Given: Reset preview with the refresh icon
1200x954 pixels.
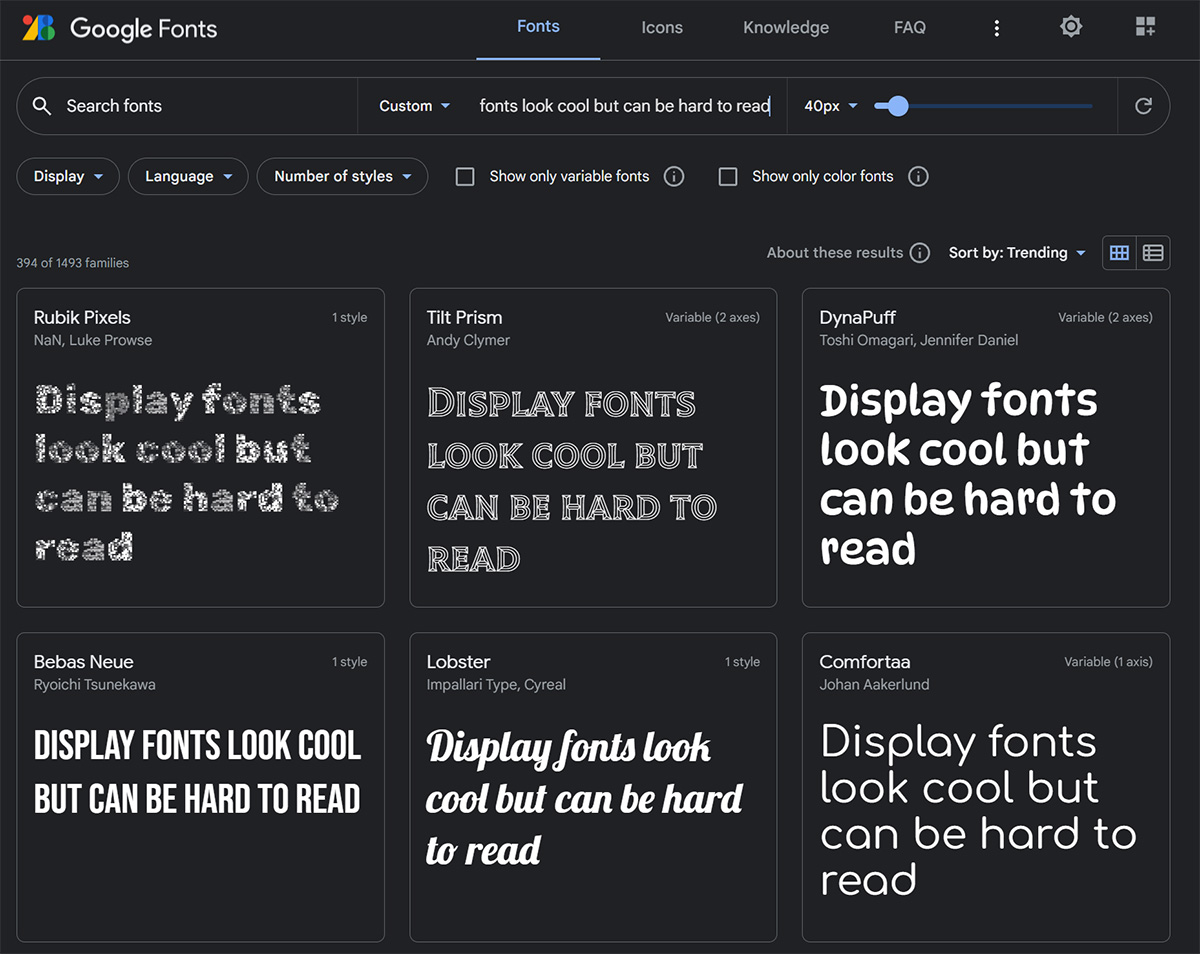Looking at the screenshot, I should click(x=1144, y=106).
